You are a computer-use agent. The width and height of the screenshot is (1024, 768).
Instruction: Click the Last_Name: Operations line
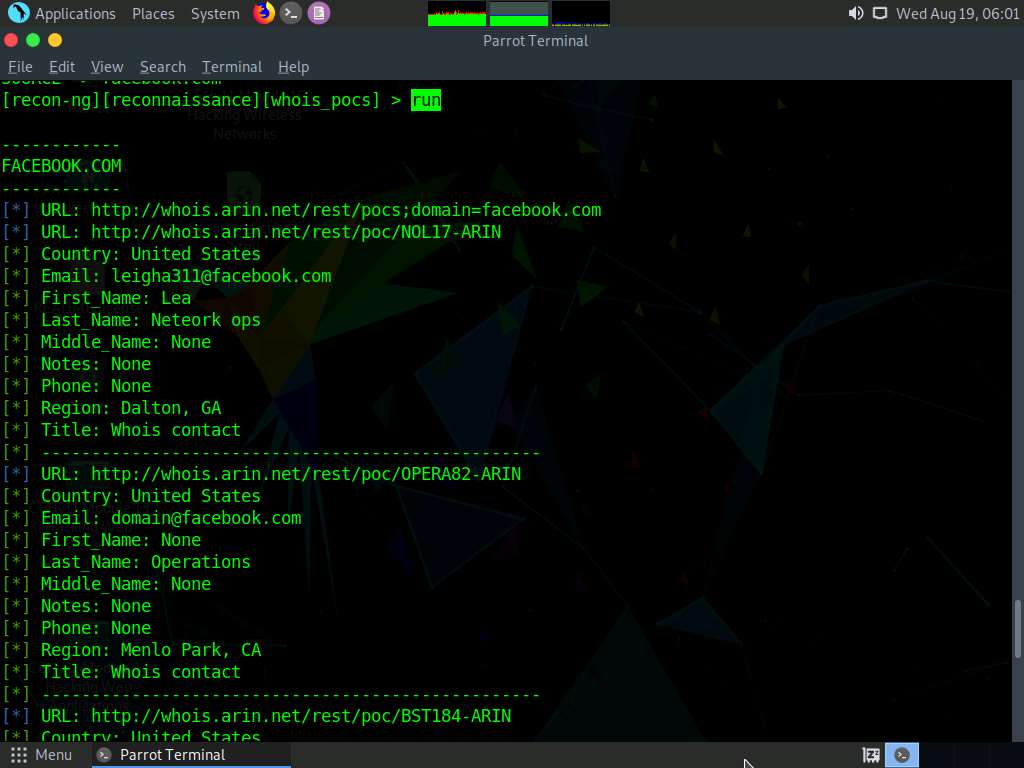click(x=146, y=562)
